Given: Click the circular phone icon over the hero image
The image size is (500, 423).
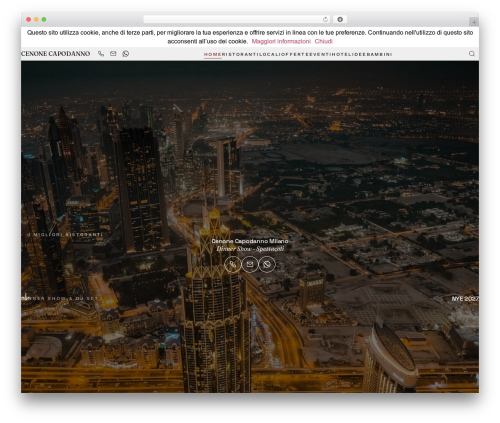Looking at the screenshot, I should pos(233,264).
